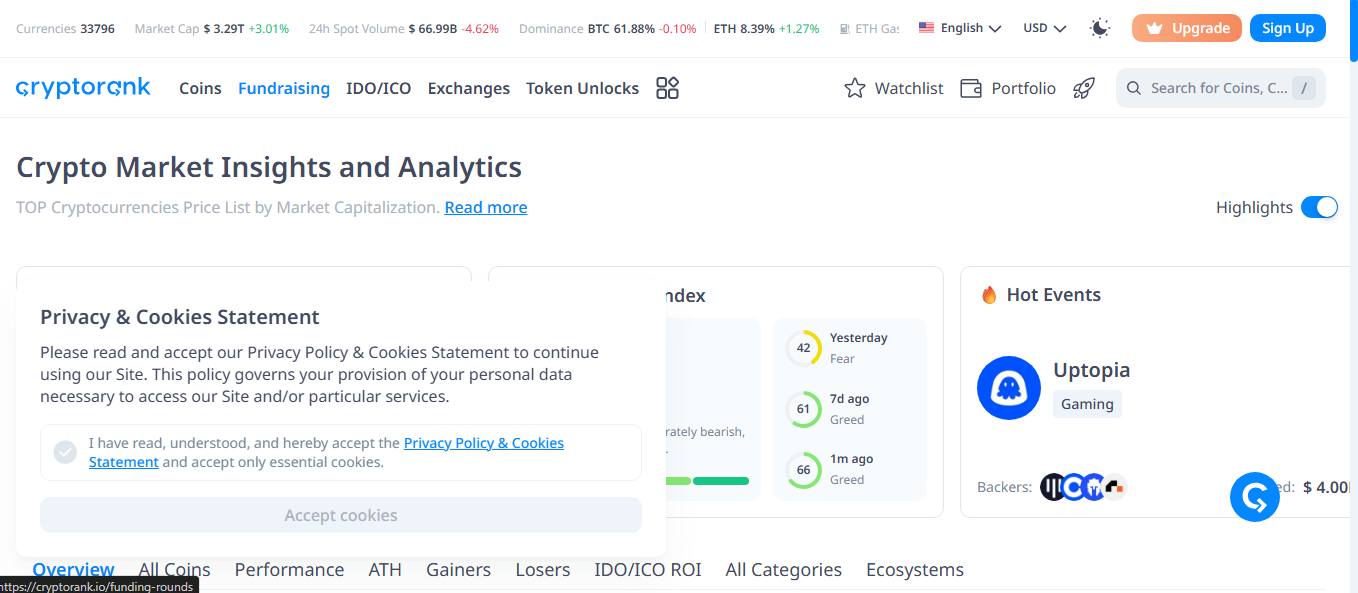1358x593 pixels.
Task: Switch to the All Categories tab
Action: 784,570
